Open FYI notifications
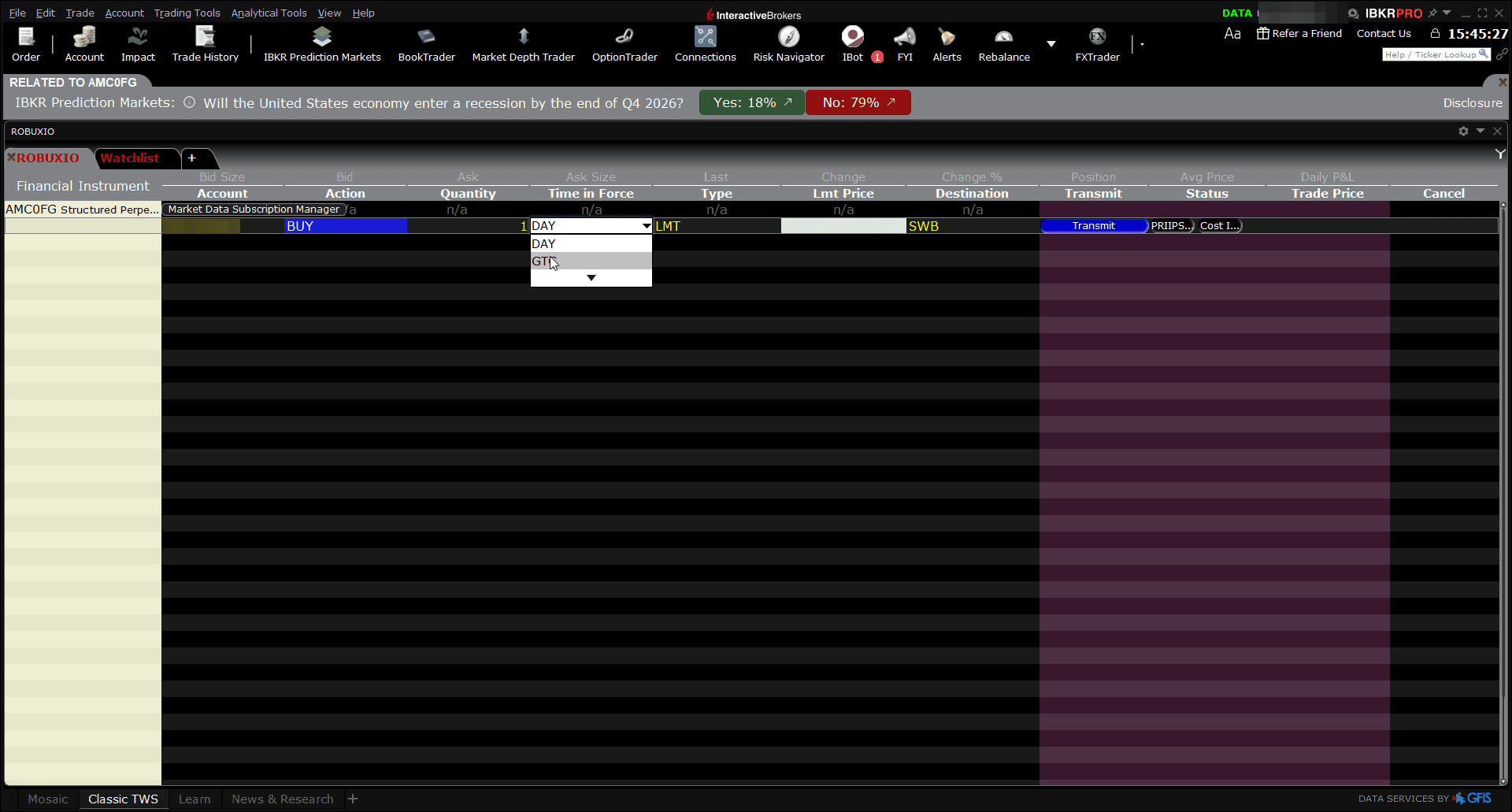The height and width of the screenshot is (812, 1512). 905,44
